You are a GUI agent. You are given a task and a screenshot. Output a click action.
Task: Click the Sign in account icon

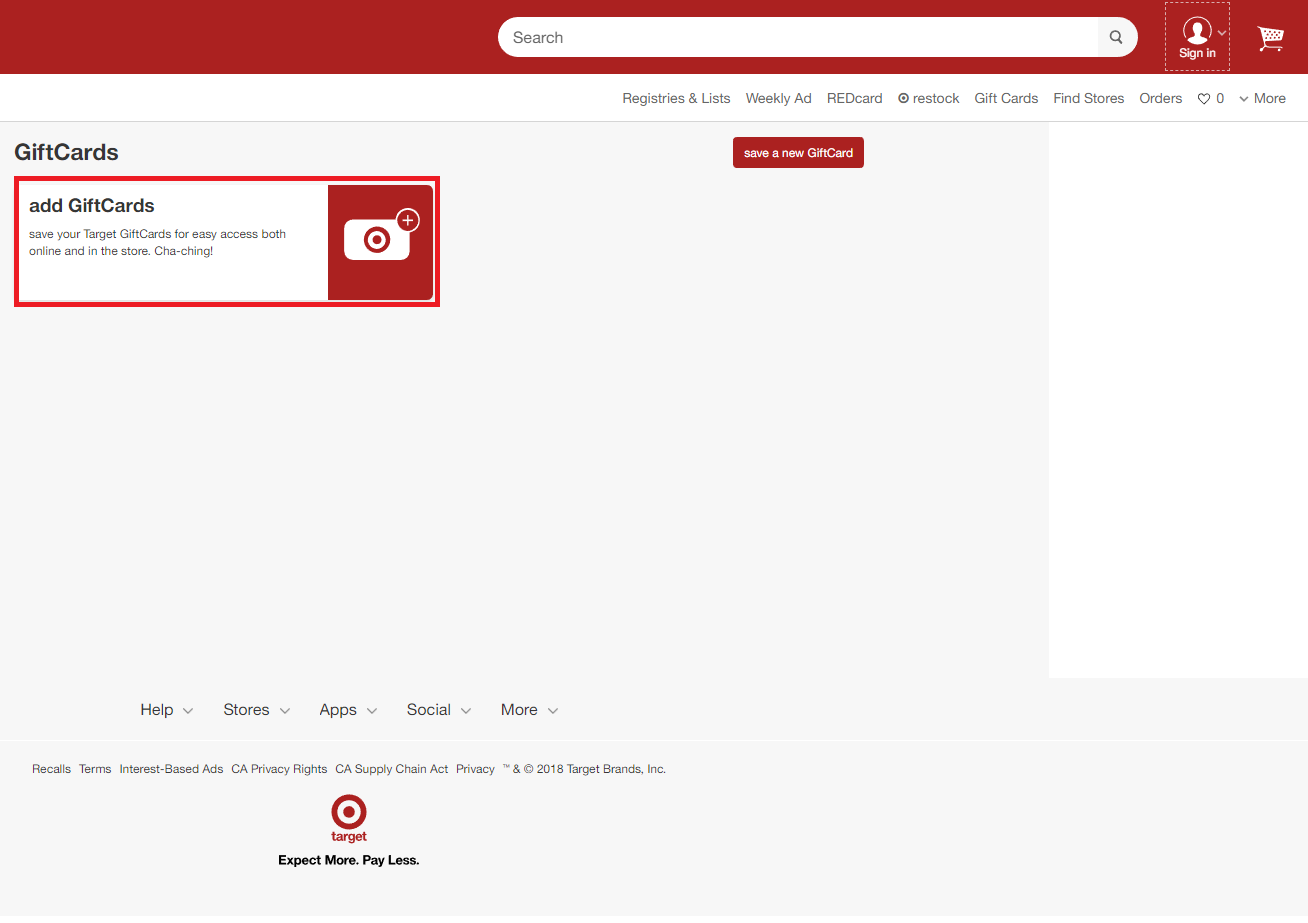[1197, 37]
